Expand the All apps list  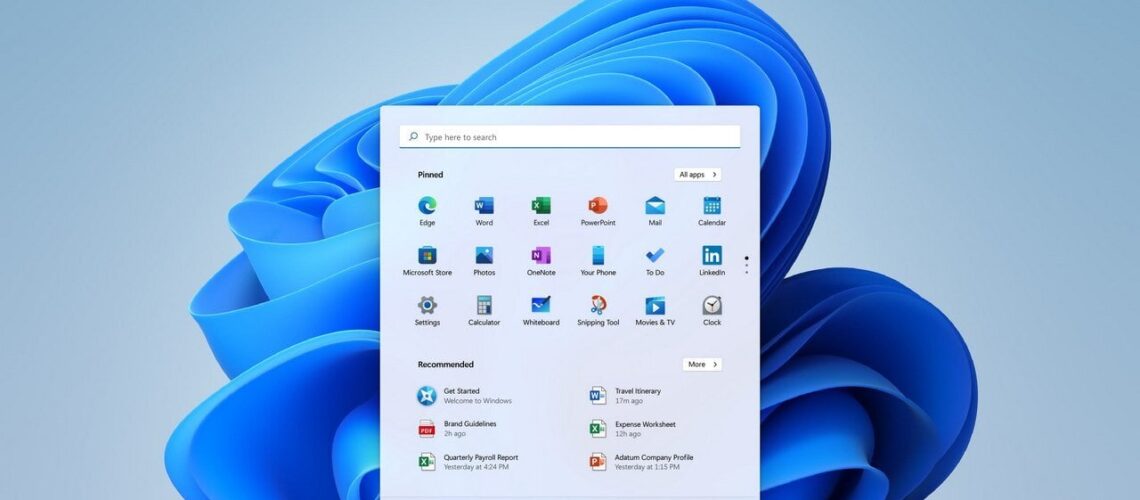click(697, 174)
